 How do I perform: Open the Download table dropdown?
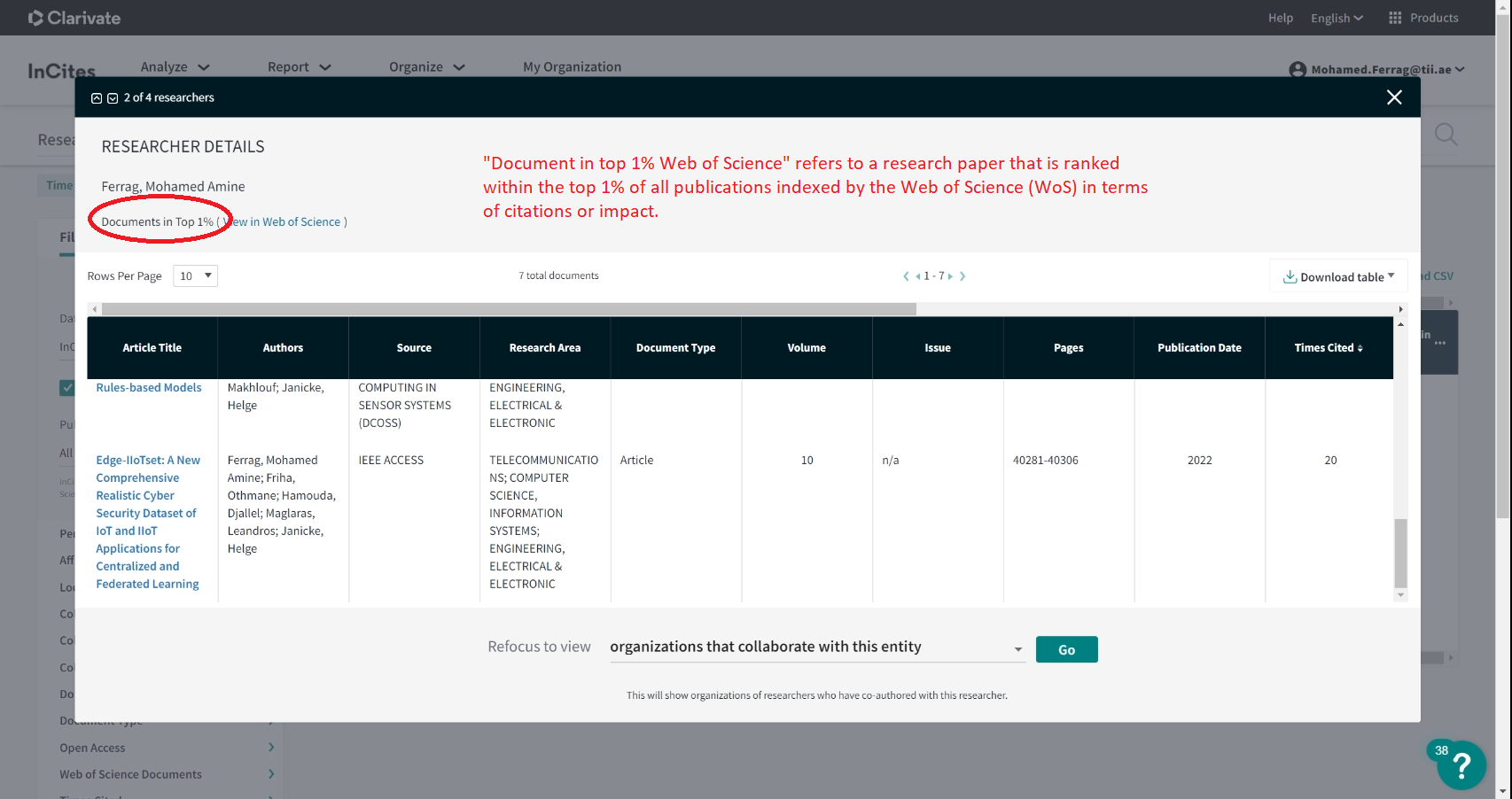tap(1338, 277)
